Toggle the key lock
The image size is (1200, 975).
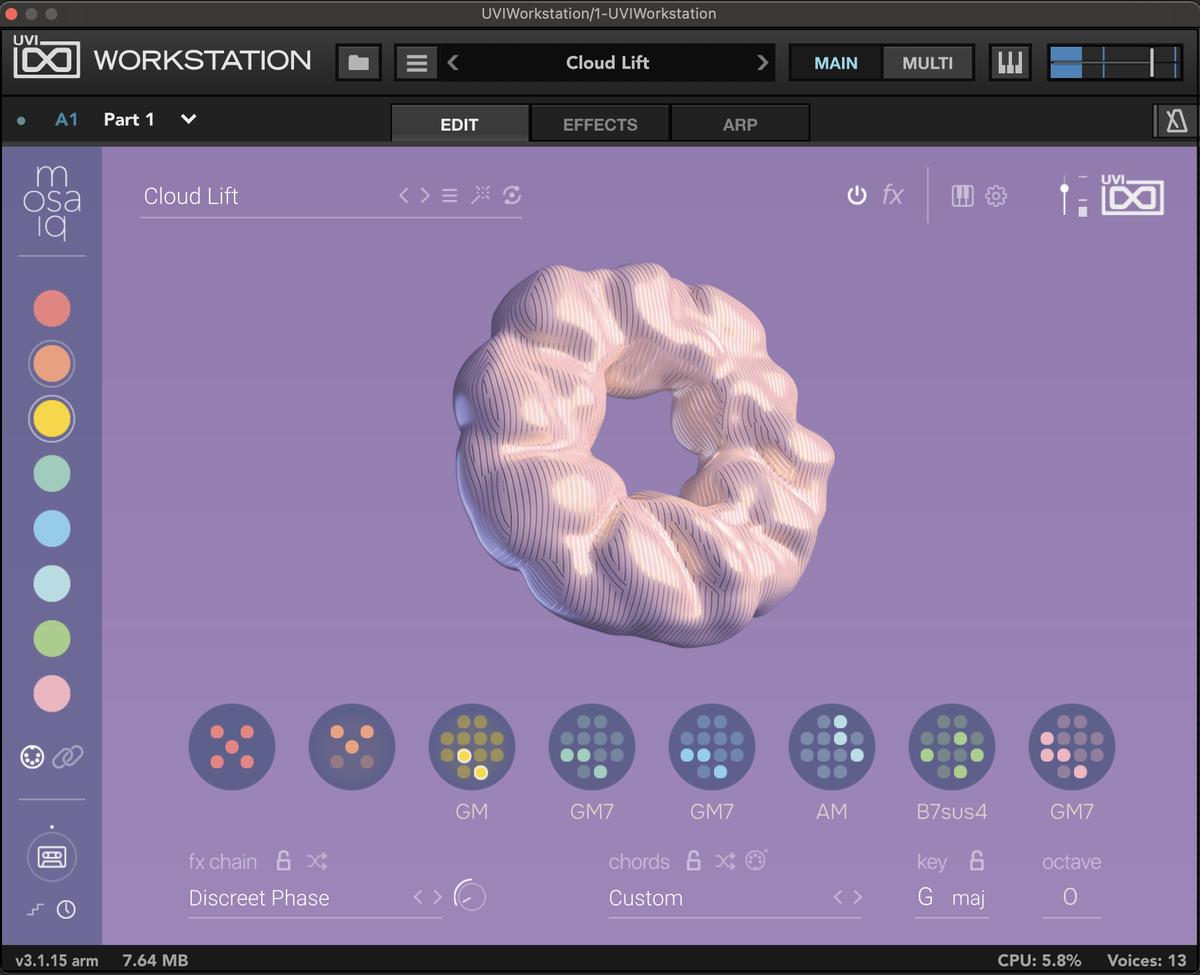coord(977,860)
